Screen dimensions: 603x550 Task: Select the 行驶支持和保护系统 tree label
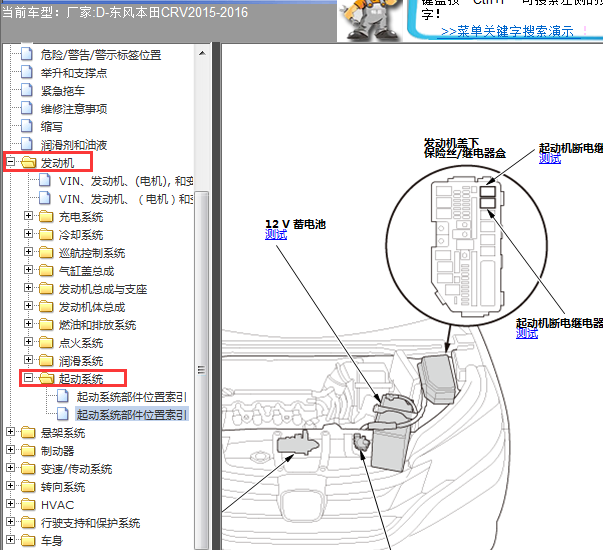tap(90, 523)
